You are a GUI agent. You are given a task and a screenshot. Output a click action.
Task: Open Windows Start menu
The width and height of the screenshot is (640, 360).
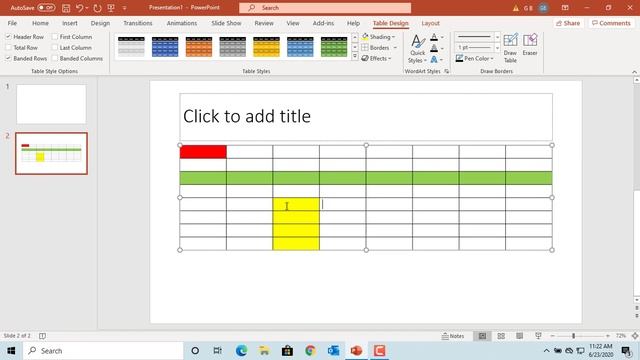11,351
